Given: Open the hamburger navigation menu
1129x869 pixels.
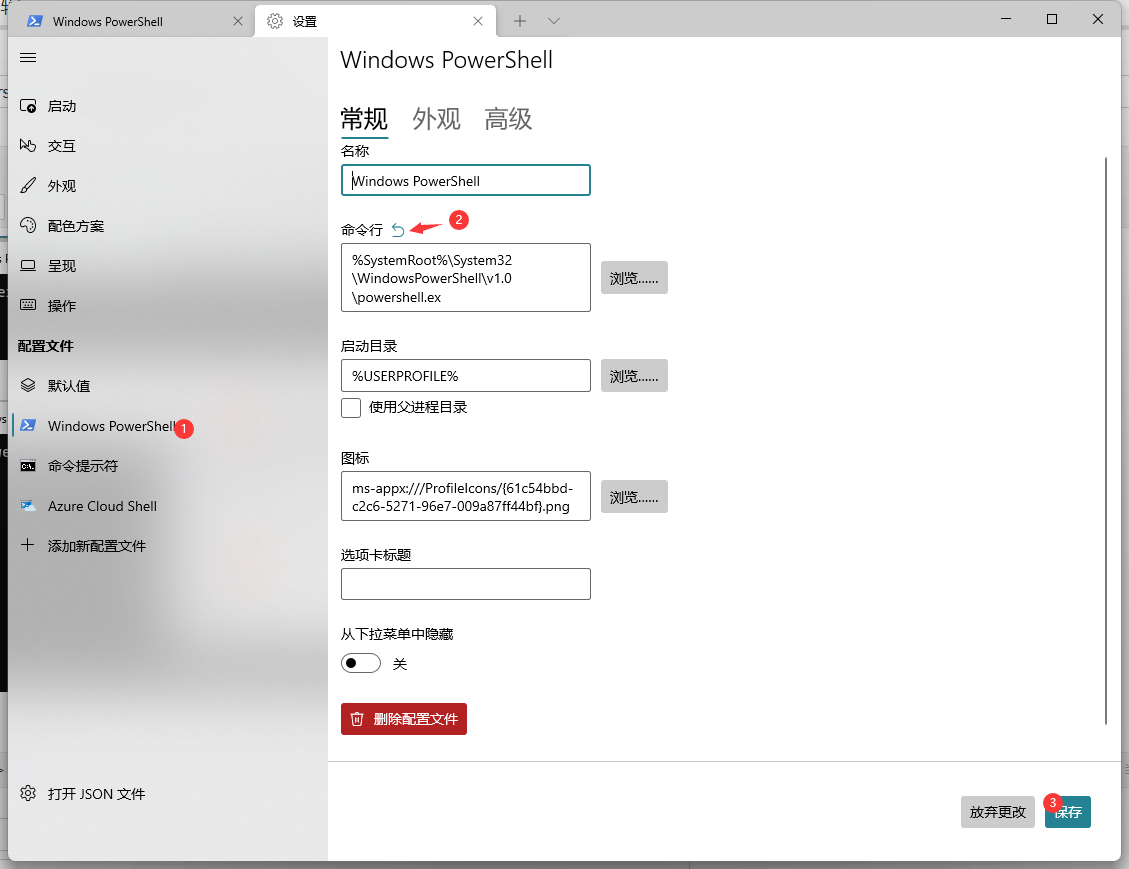Looking at the screenshot, I should pyautogui.click(x=28, y=58).
